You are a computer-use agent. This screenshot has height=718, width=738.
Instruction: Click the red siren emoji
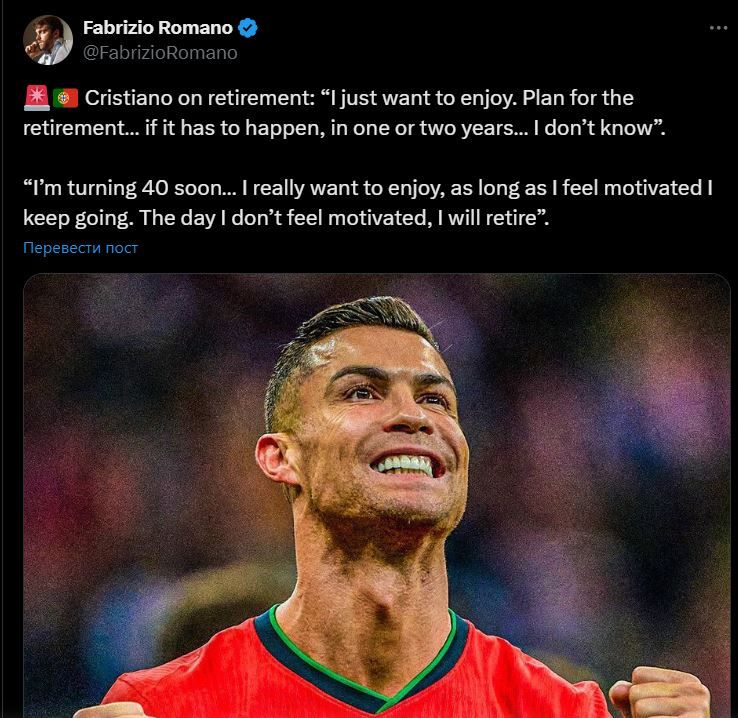click(36, 98)
